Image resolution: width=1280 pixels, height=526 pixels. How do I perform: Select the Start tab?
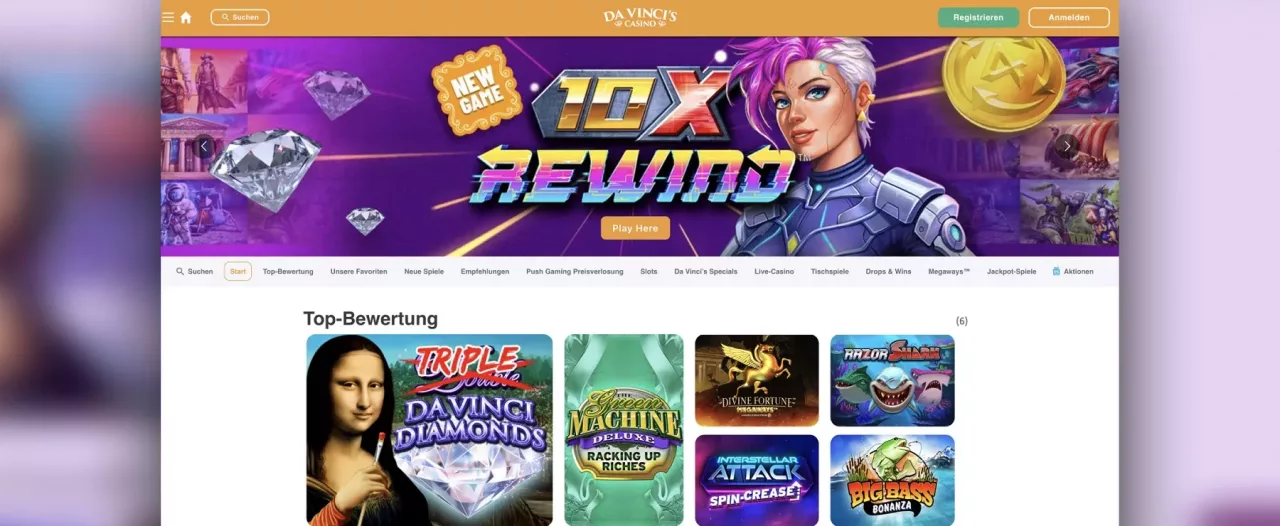point(238,271)
